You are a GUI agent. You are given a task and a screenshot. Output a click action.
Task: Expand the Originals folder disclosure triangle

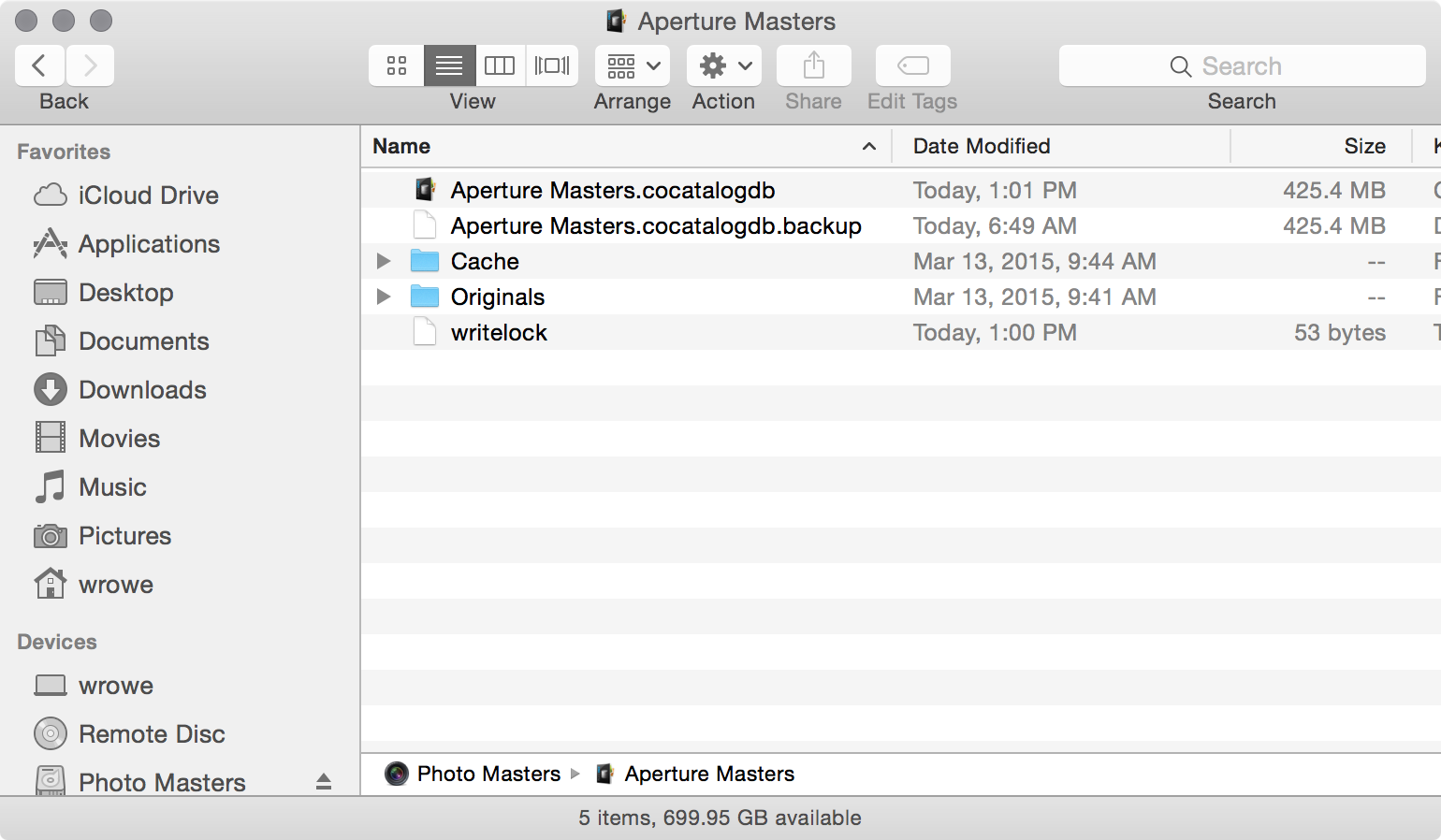pos(384,297)
